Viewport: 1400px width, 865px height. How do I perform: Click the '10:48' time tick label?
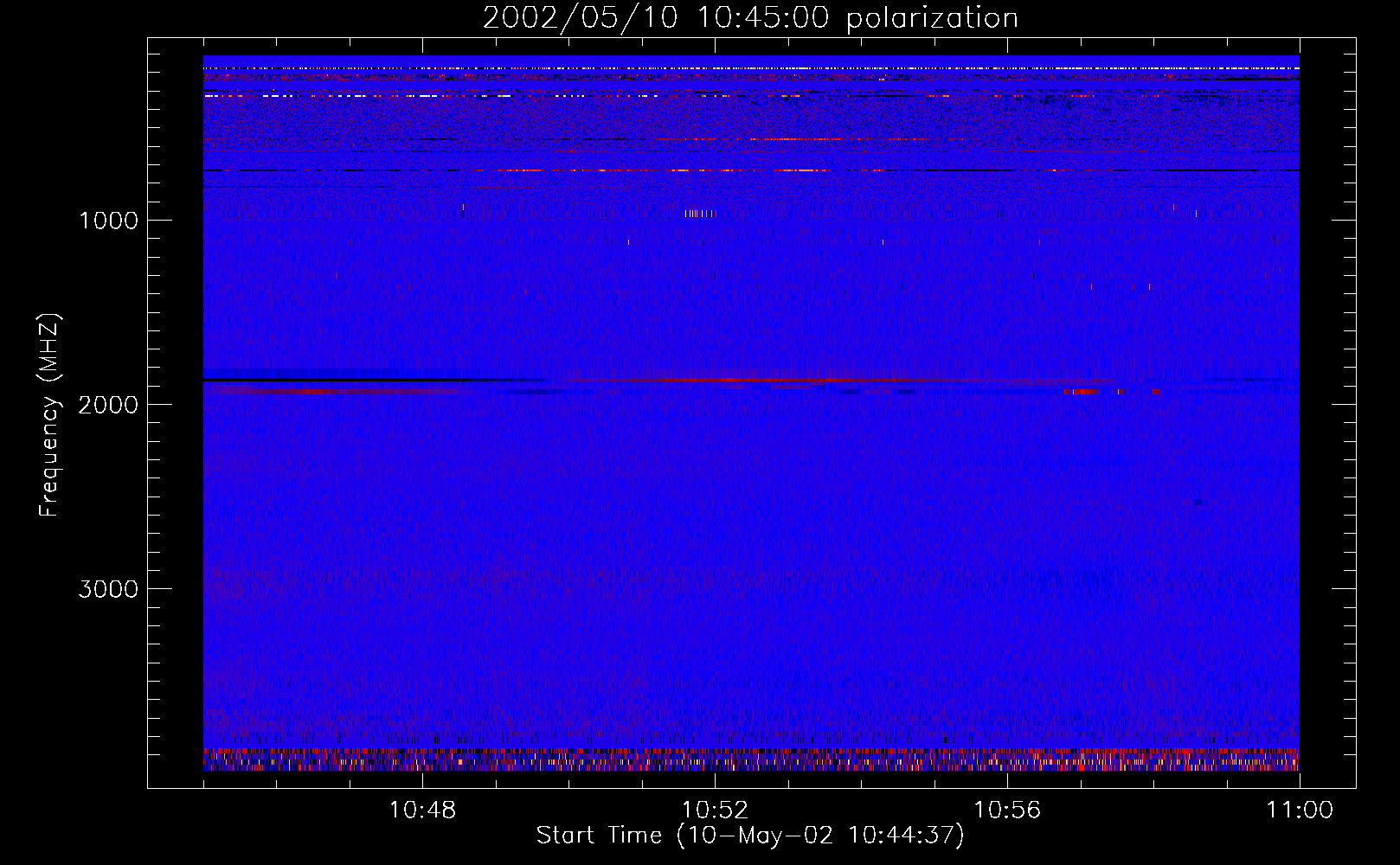pos(422,811)
